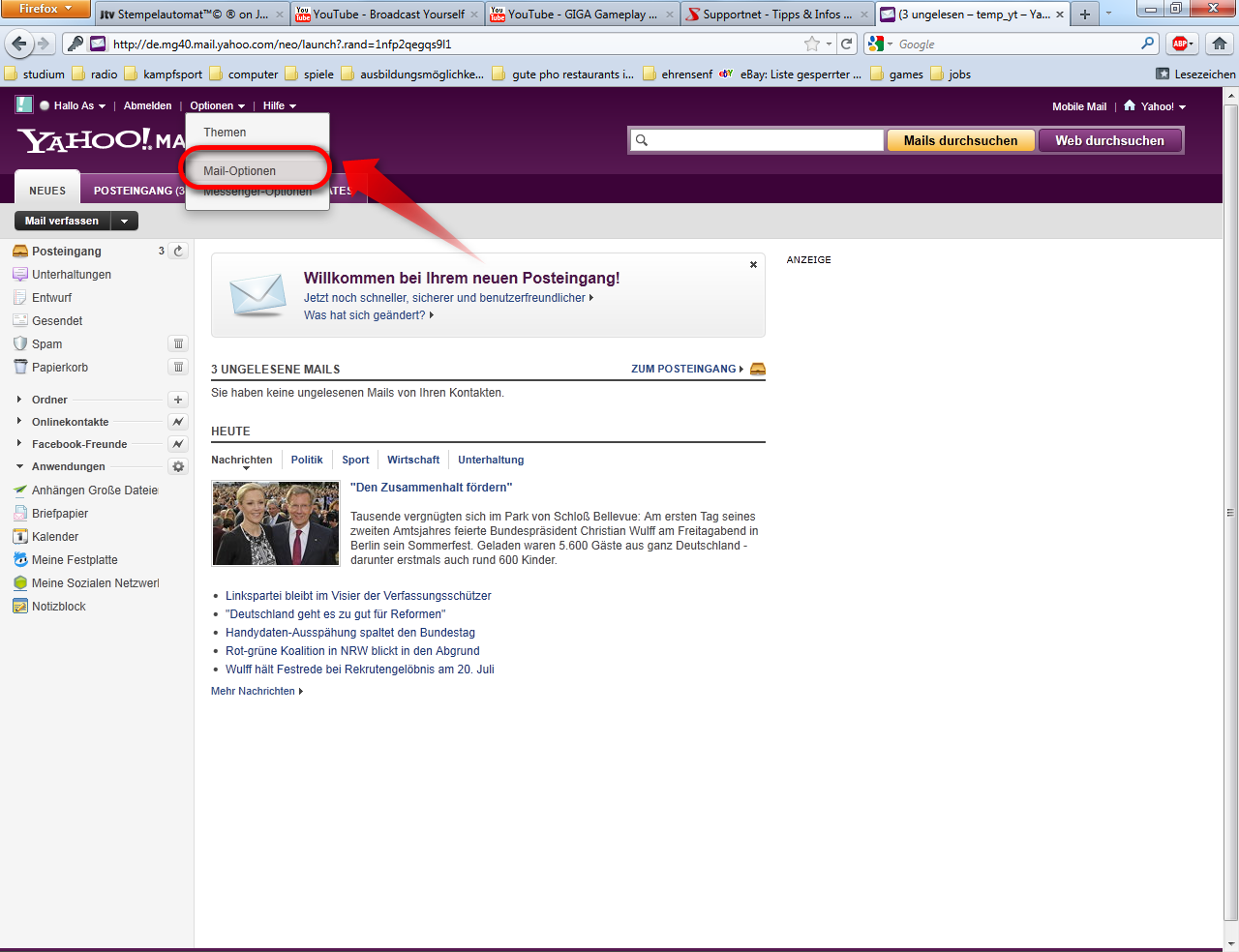1239x952 pixels.
Task: Expand the Ordner section
Action: (19, 400)
